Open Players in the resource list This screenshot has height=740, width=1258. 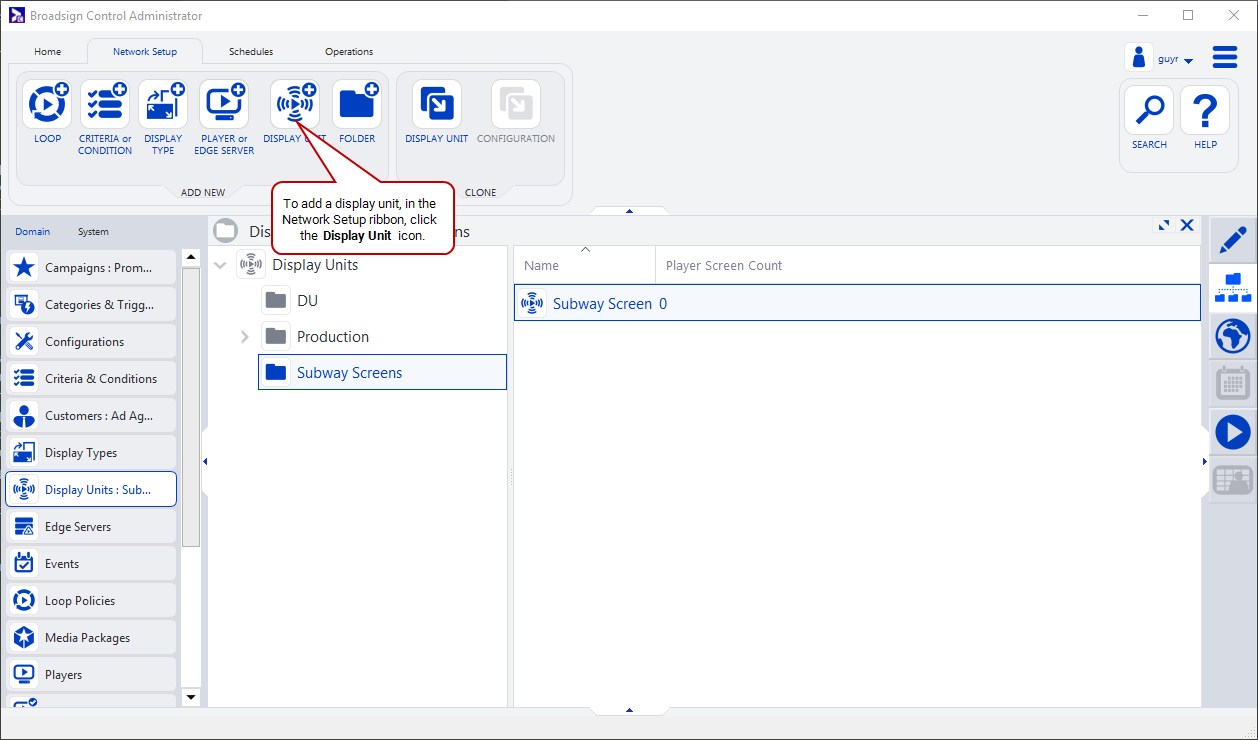tap(92, 675)
